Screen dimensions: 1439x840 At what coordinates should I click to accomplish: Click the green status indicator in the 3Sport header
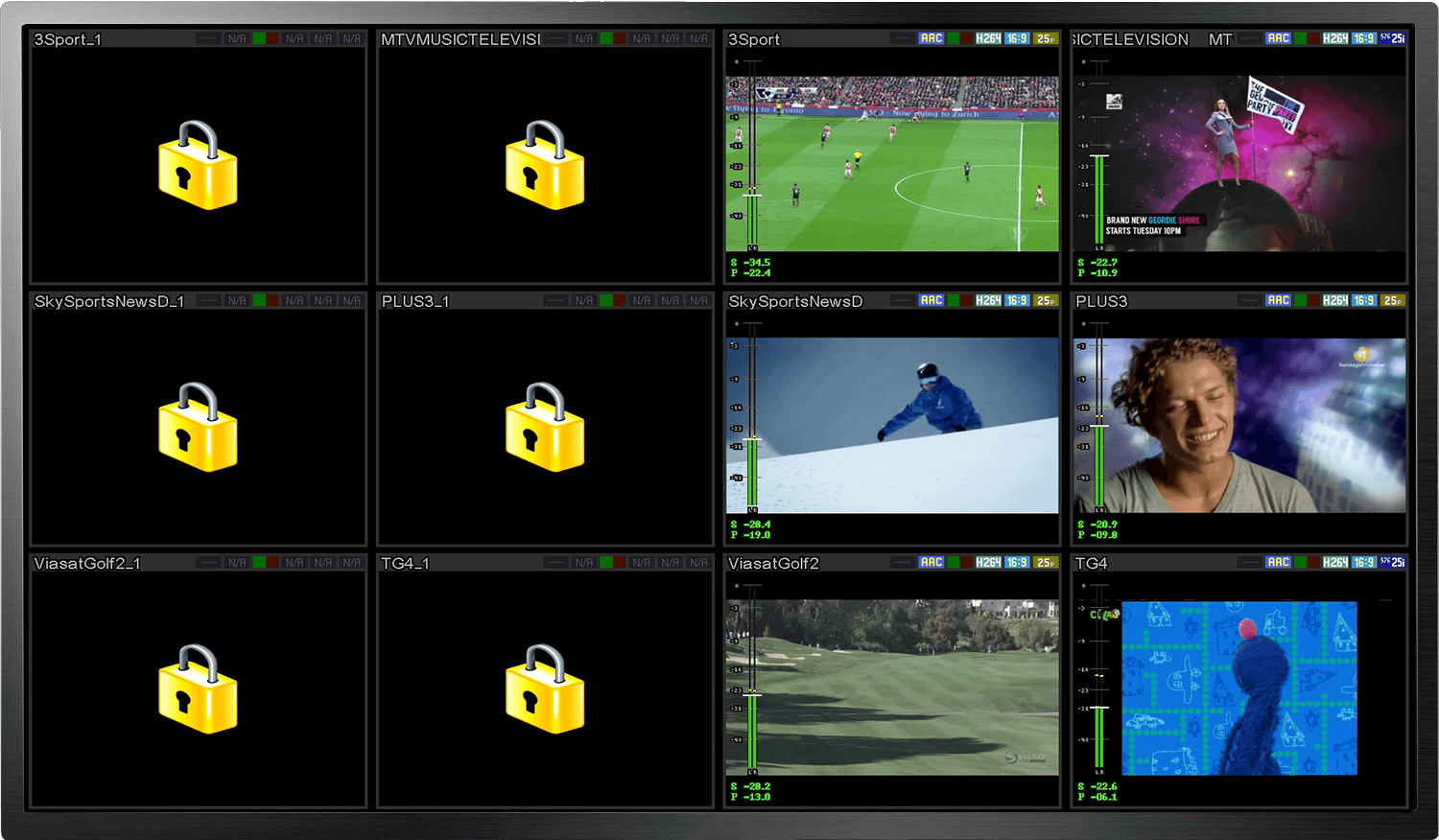(954, 38)
